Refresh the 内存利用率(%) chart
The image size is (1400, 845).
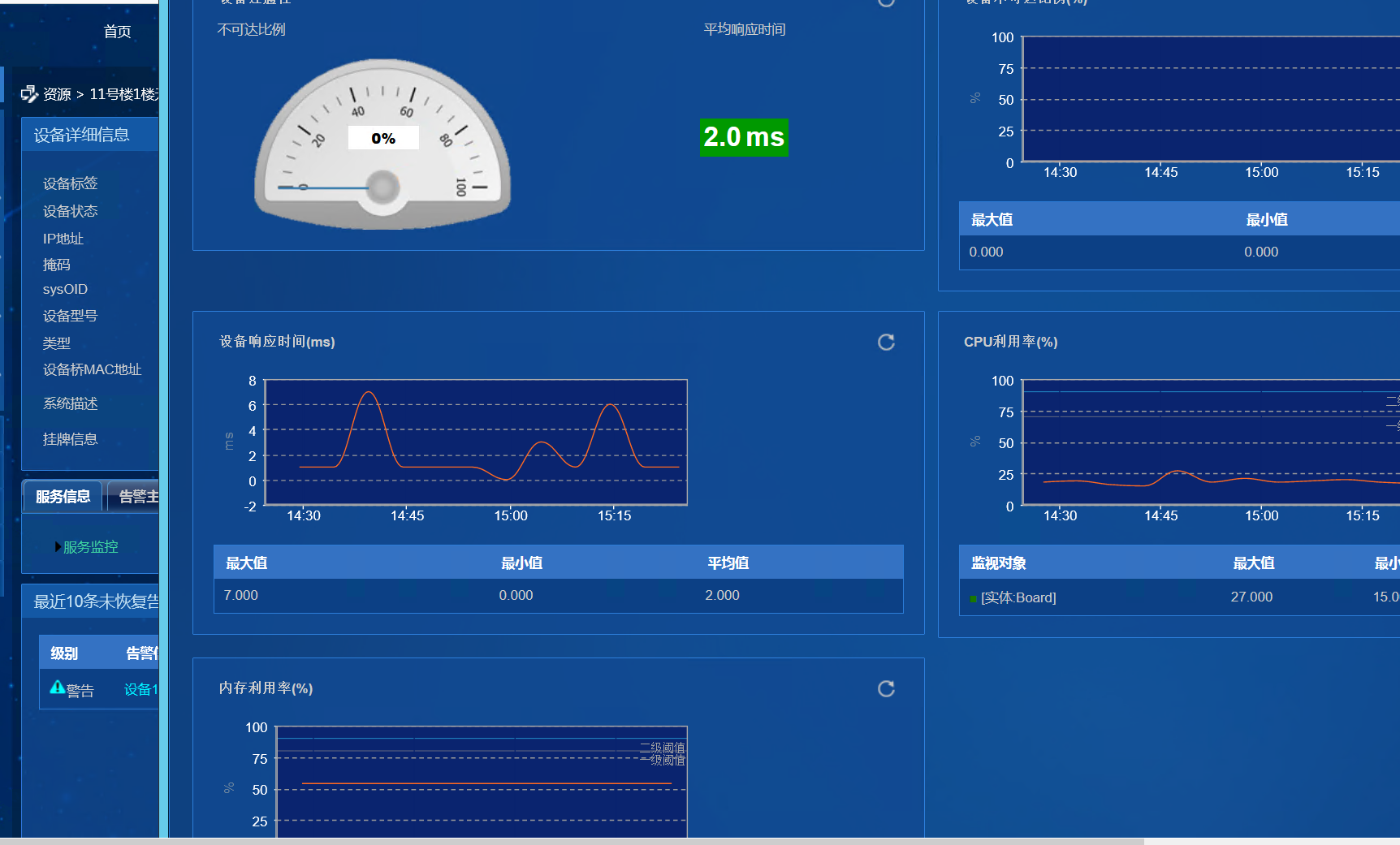886,689
